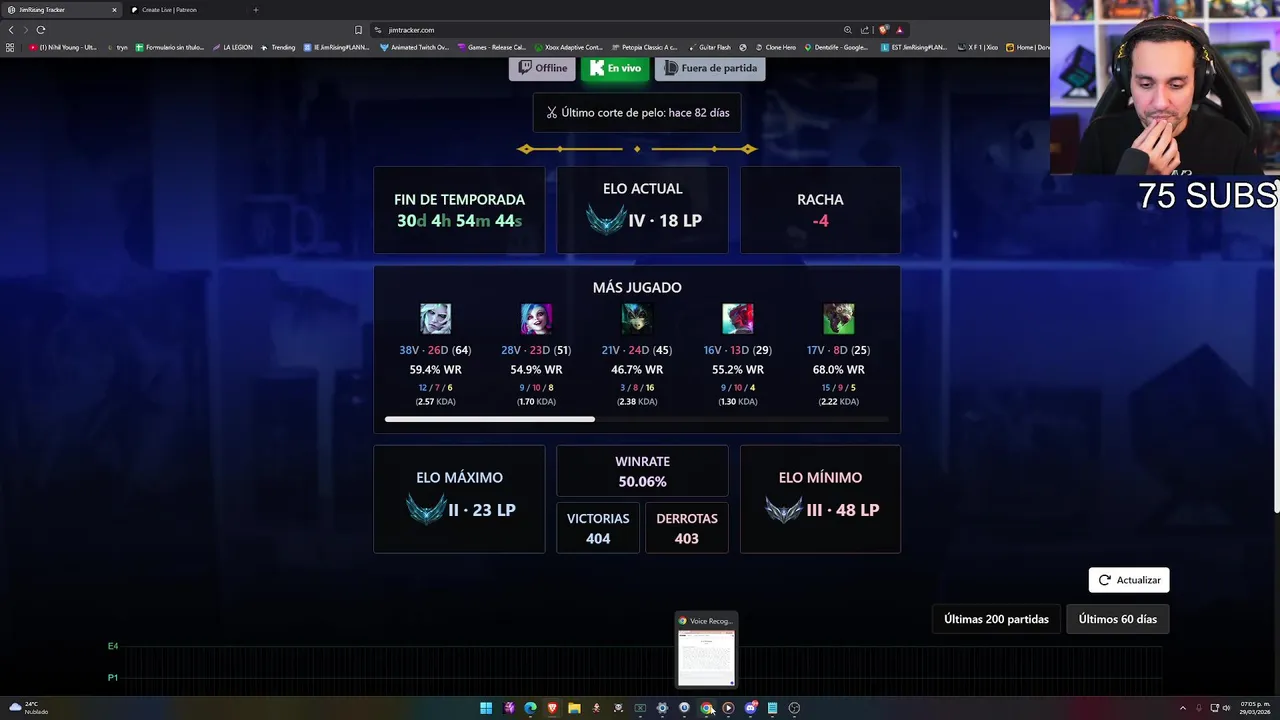Click the Actualizar button
The image size is (1280, 720).
(1129, 580)
